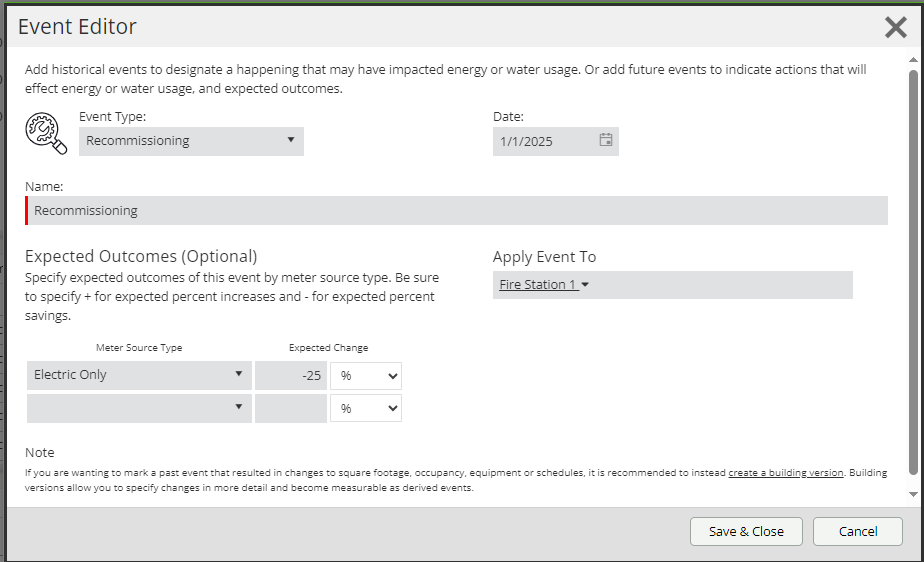
Task: Click the scrollbar up arrow
Action: pos(913,60)
